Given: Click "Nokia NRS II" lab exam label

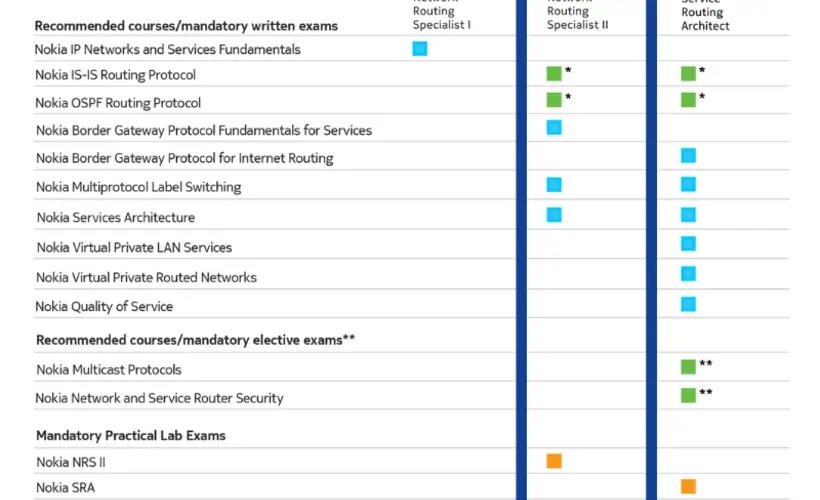Looking at the screenshot, I should click(x=71, y=462).
